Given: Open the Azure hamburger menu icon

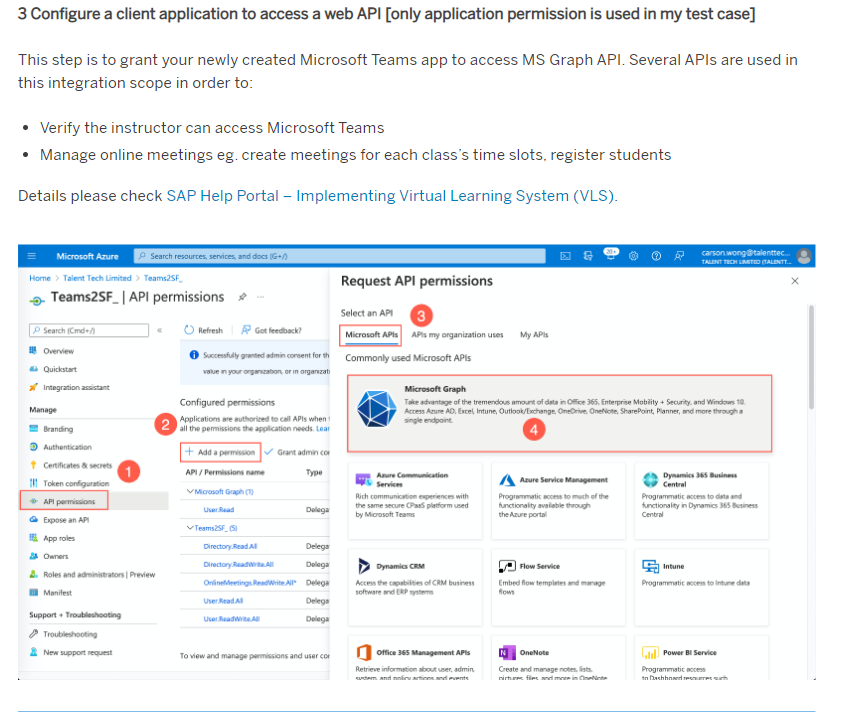Looking at the screenshot, I should pyautogui.click(x=32, y=256).
